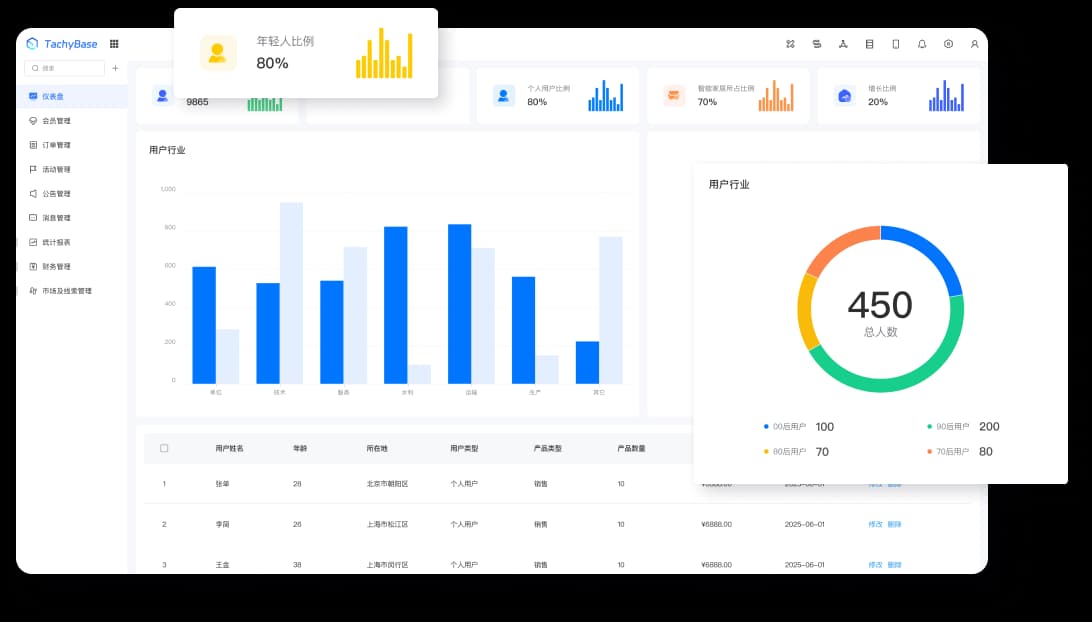Toggle the 00后用户 legend item

(x=790, y=427)
